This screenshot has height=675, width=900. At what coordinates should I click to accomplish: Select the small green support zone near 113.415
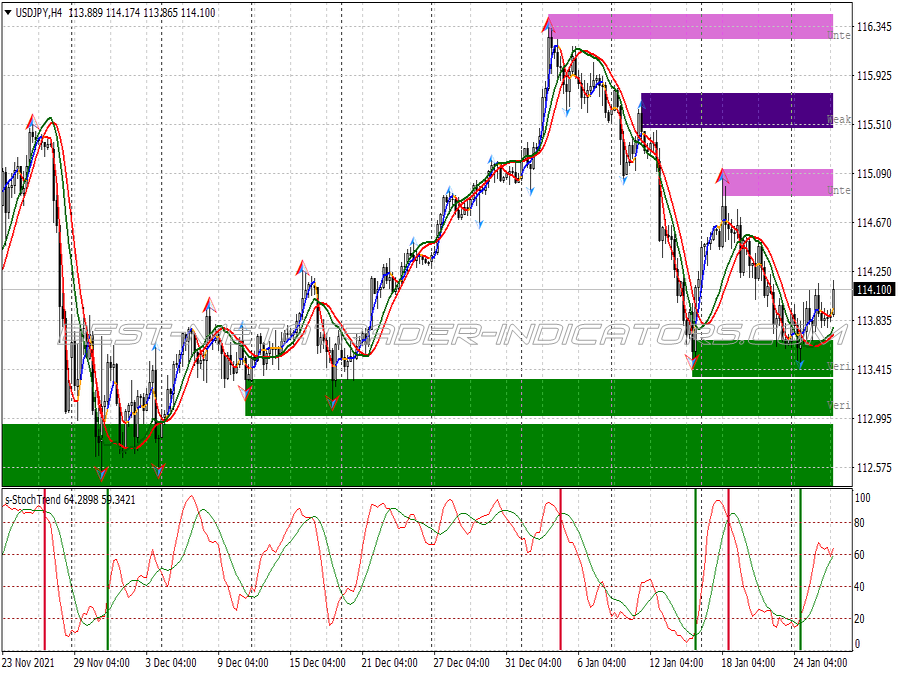point(762,358)
